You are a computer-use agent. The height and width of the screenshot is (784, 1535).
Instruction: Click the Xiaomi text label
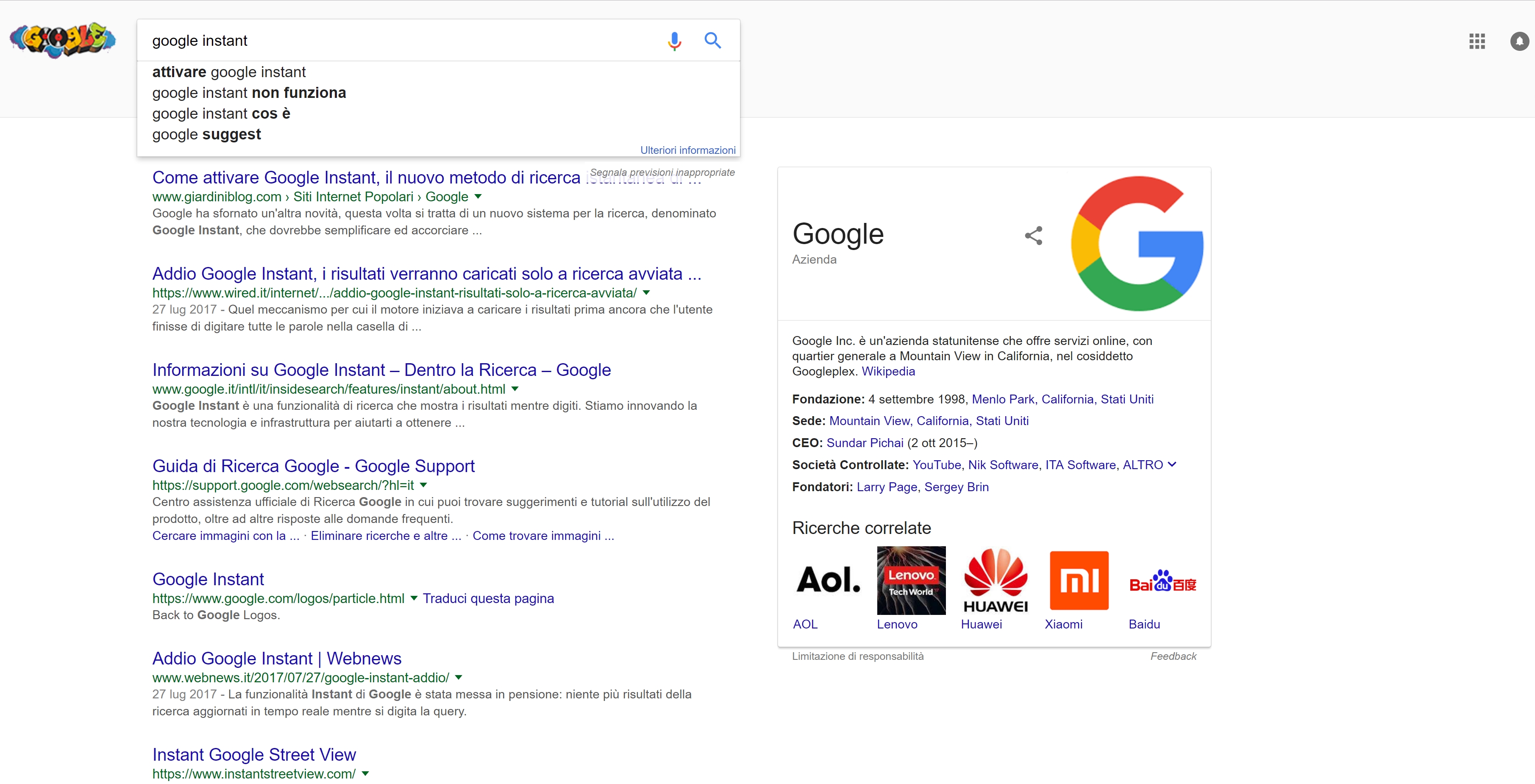1063,624
